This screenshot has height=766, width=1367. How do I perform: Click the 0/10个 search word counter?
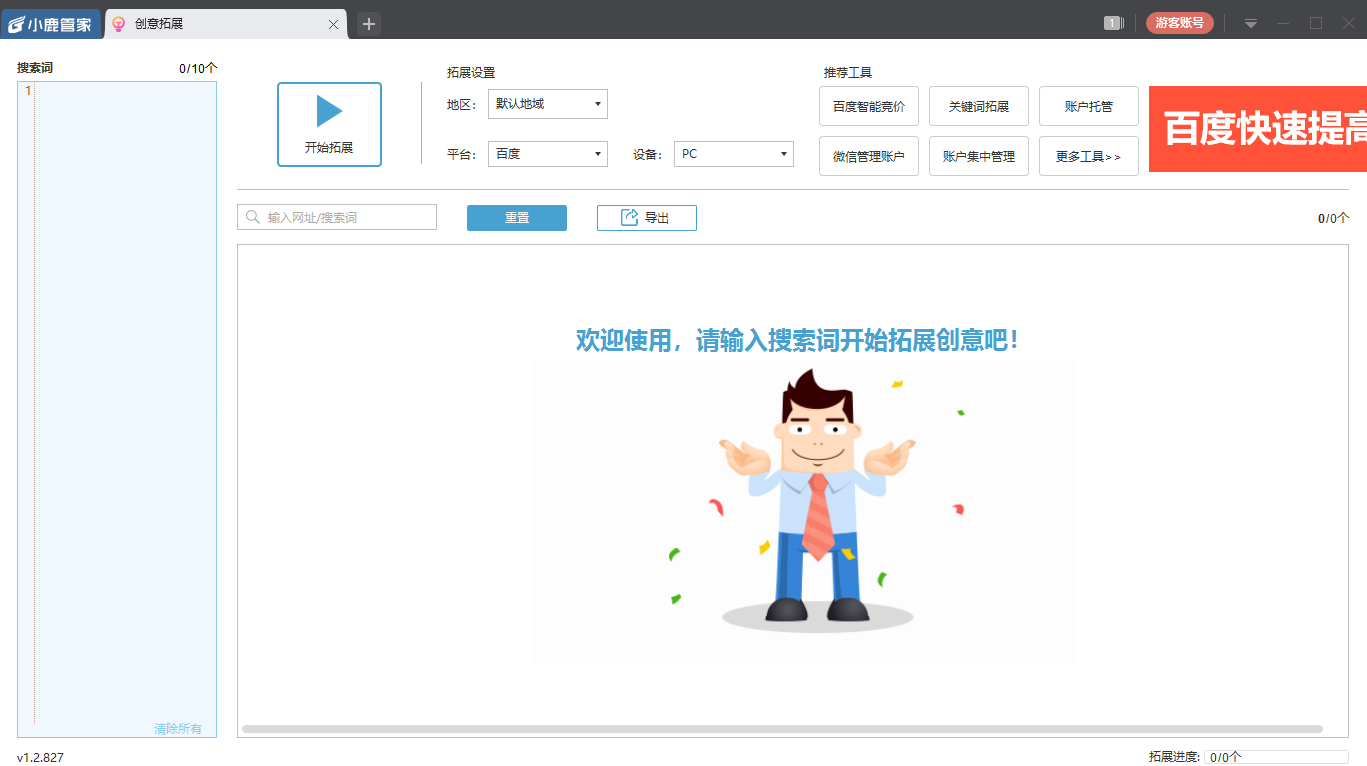(x=198, y=69)
